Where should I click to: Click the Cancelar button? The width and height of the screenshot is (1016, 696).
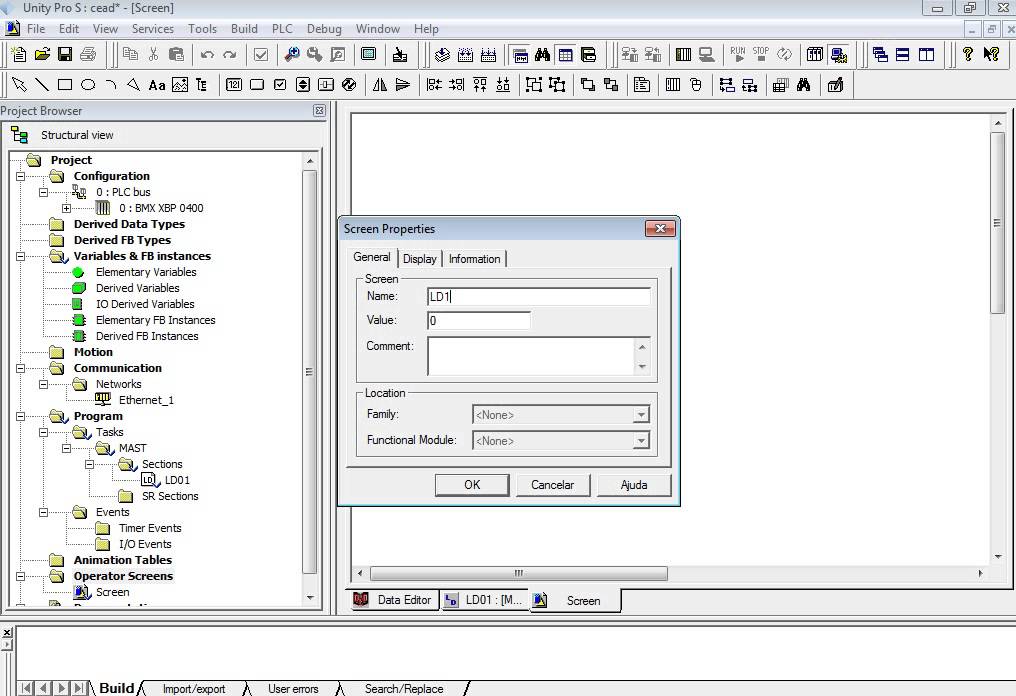point(553,485)
